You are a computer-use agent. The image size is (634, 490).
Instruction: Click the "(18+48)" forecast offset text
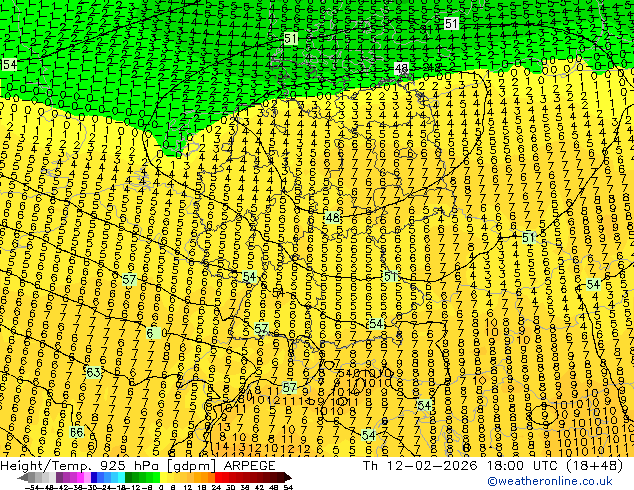[x=594, y=466]
